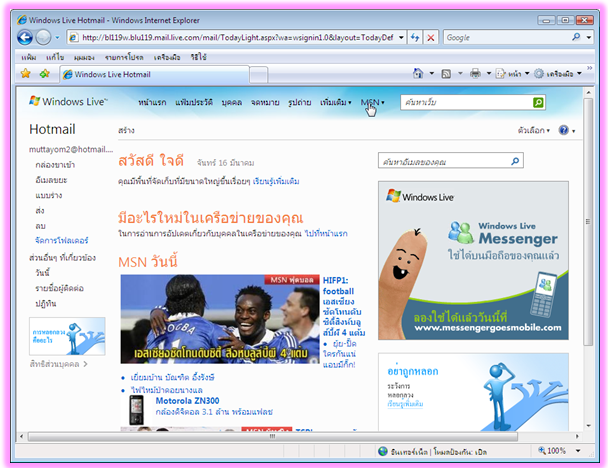Open the Motorola ZN300 link

pos(187,401)
